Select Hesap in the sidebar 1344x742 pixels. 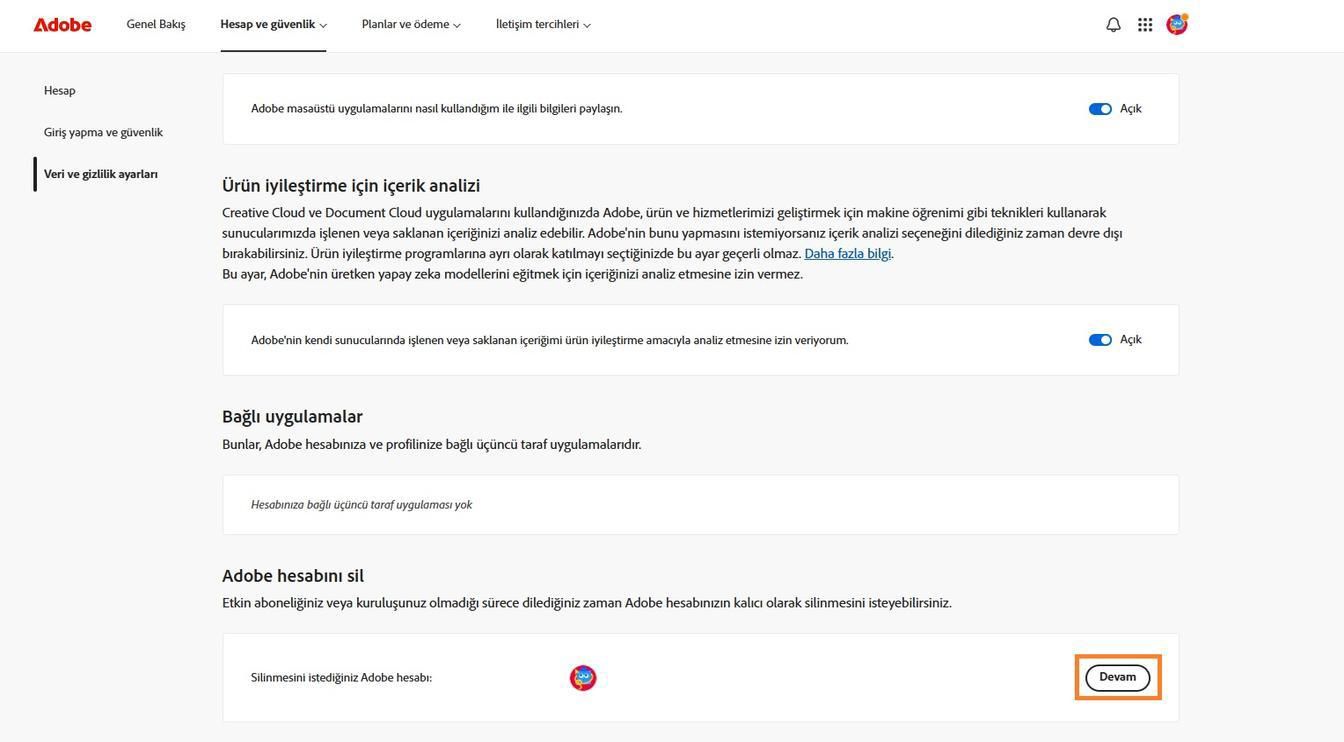59,89
